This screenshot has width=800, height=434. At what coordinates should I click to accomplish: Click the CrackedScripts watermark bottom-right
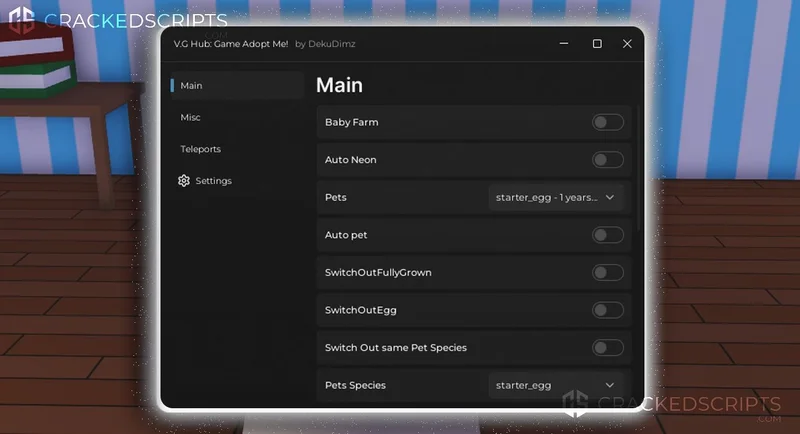coord(670,406)
